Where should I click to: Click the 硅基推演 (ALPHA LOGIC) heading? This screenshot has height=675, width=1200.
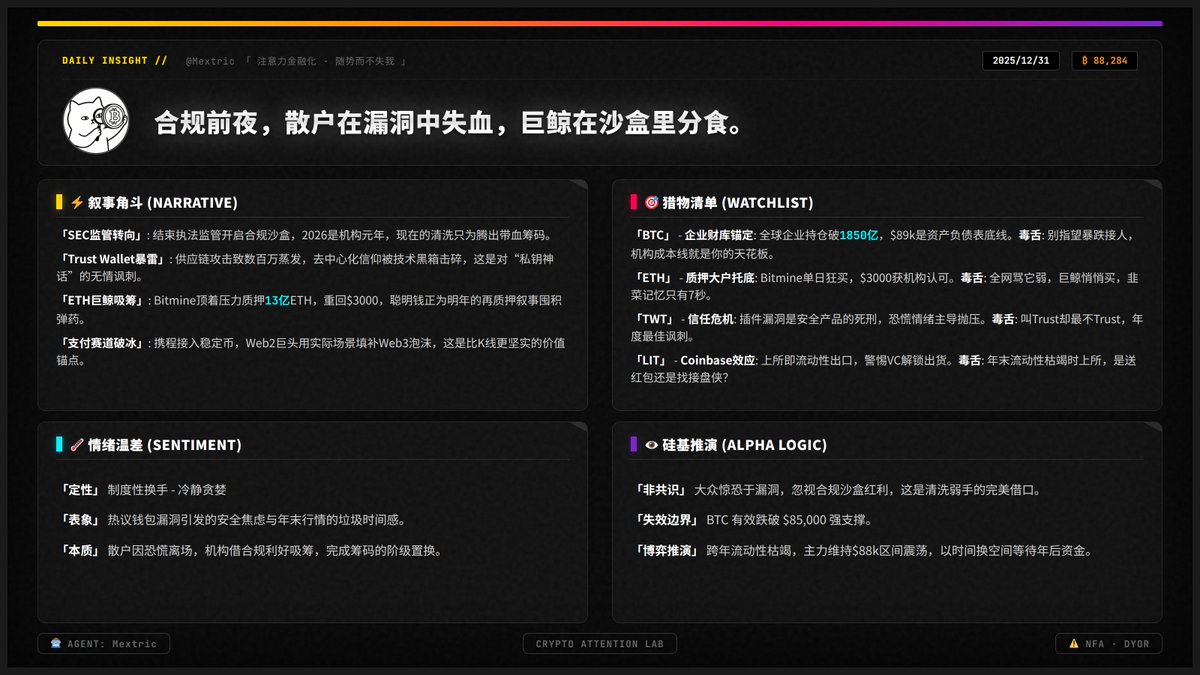(744, 445)
